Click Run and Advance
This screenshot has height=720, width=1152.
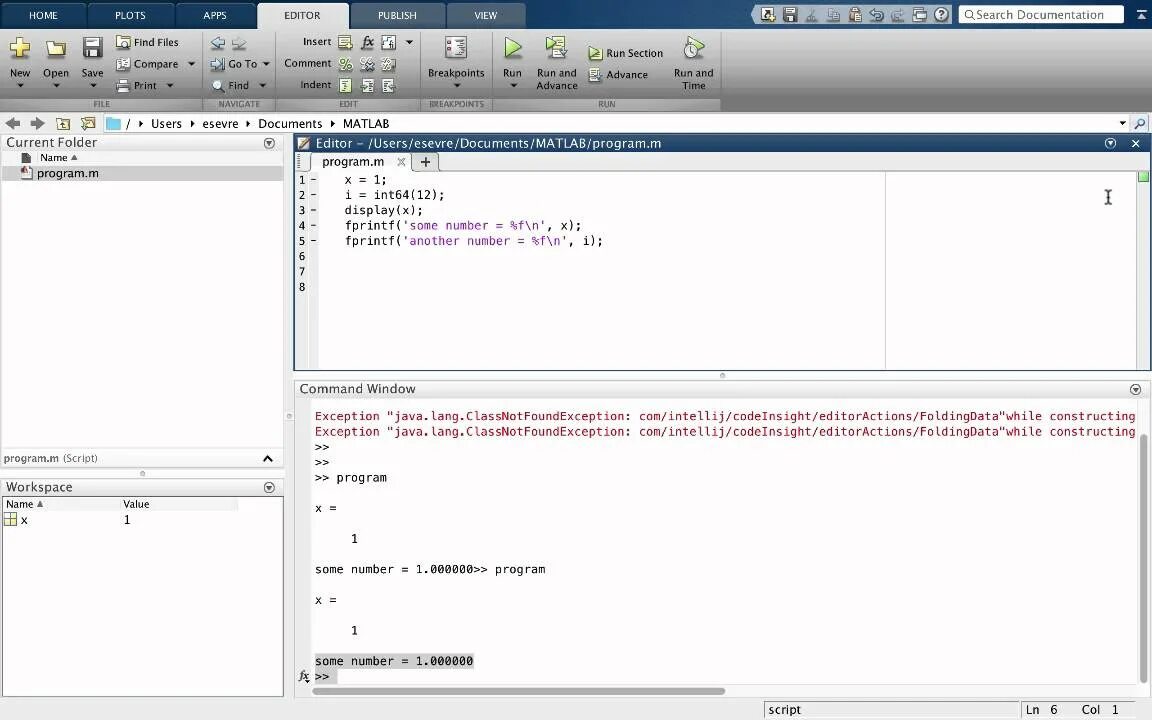click(x=556, y=64)
